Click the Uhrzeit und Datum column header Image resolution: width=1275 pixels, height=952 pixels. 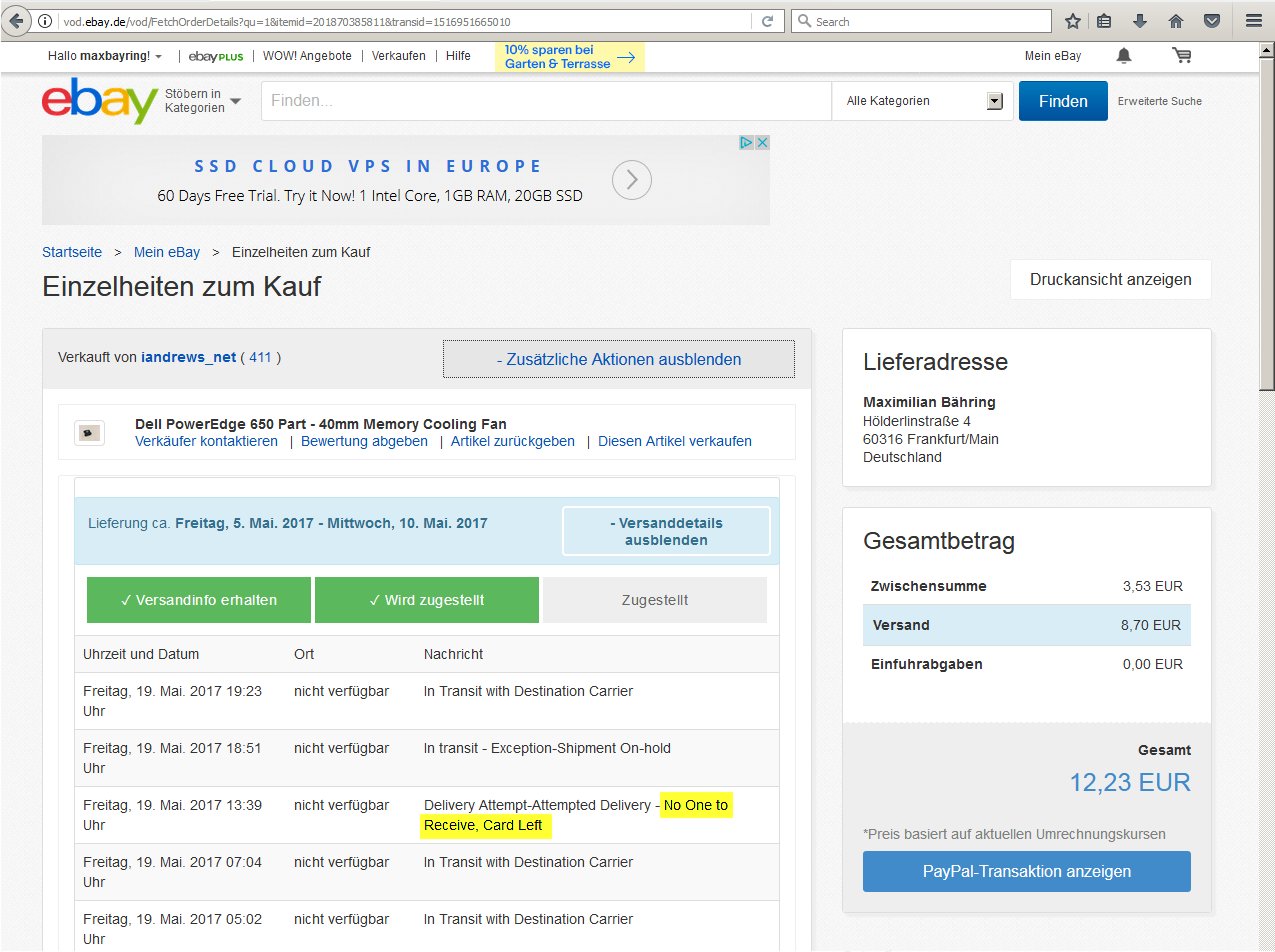pos(141,654)
